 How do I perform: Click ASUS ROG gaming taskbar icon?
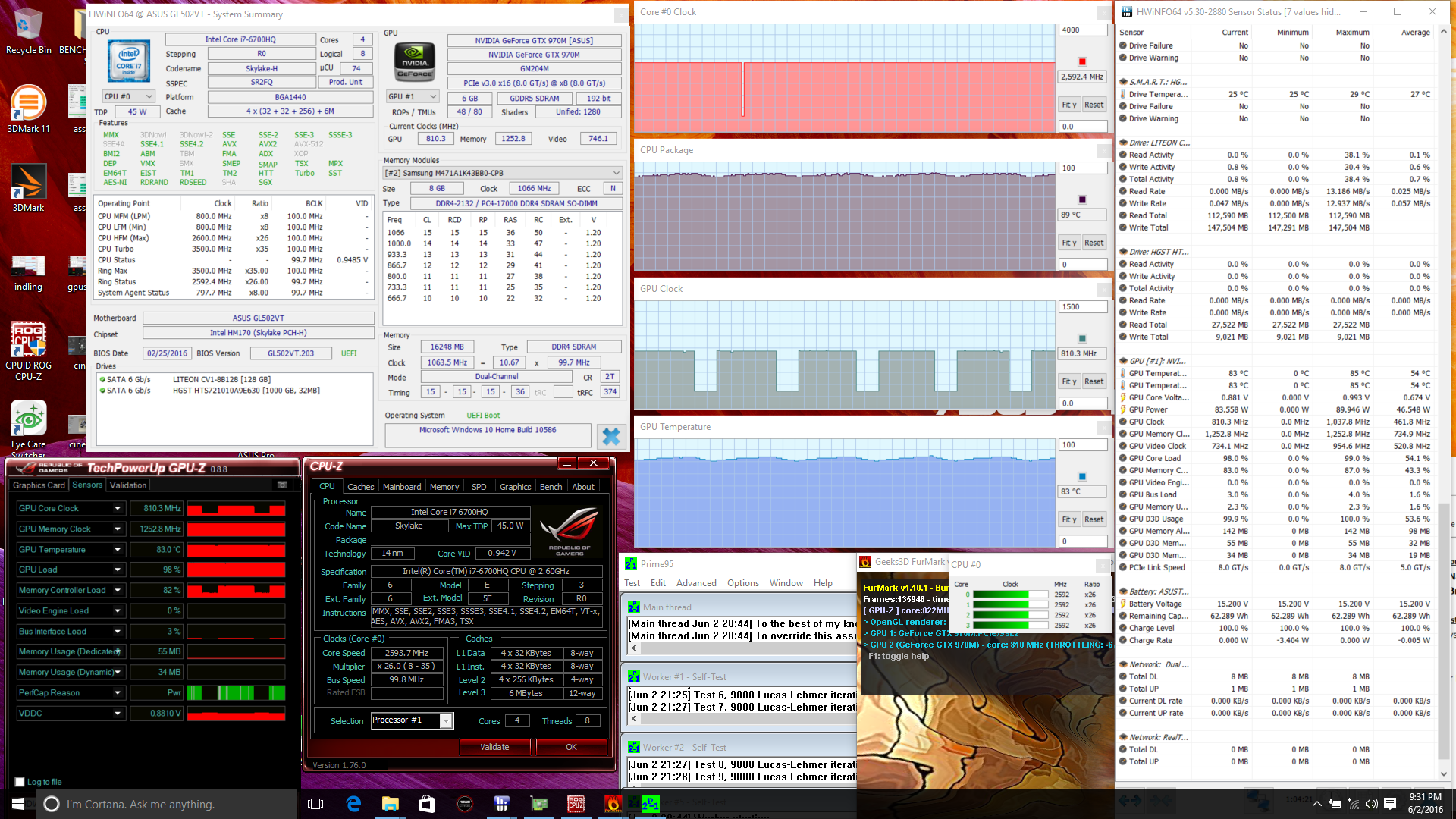pos(464,804)
